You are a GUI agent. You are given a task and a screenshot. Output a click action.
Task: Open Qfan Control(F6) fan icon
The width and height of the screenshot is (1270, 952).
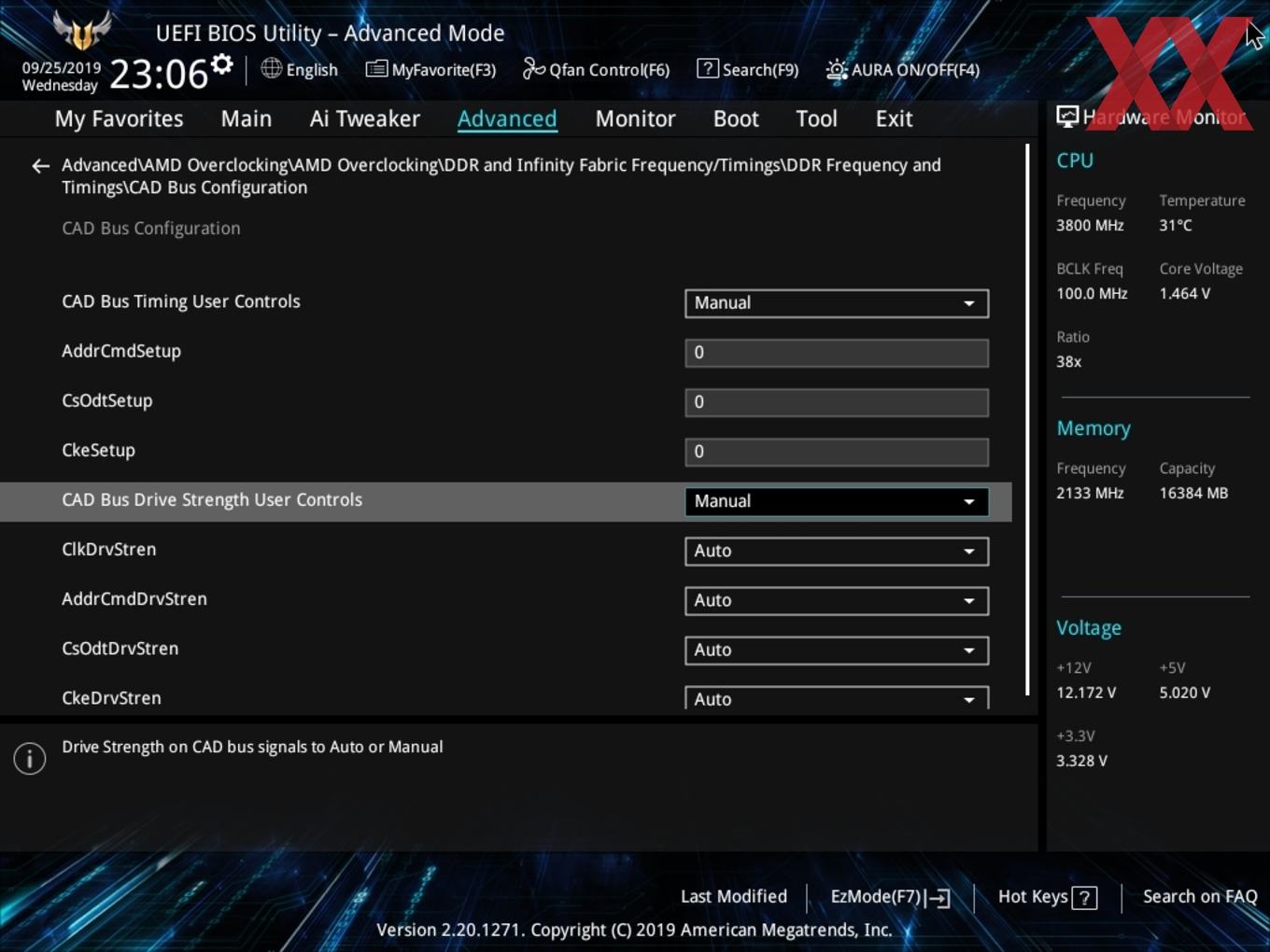533,68
